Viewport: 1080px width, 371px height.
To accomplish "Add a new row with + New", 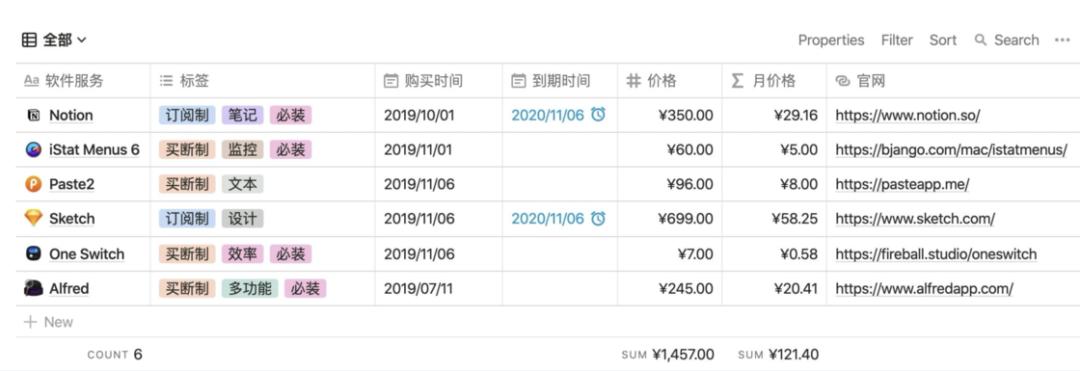I will [48, 321].
